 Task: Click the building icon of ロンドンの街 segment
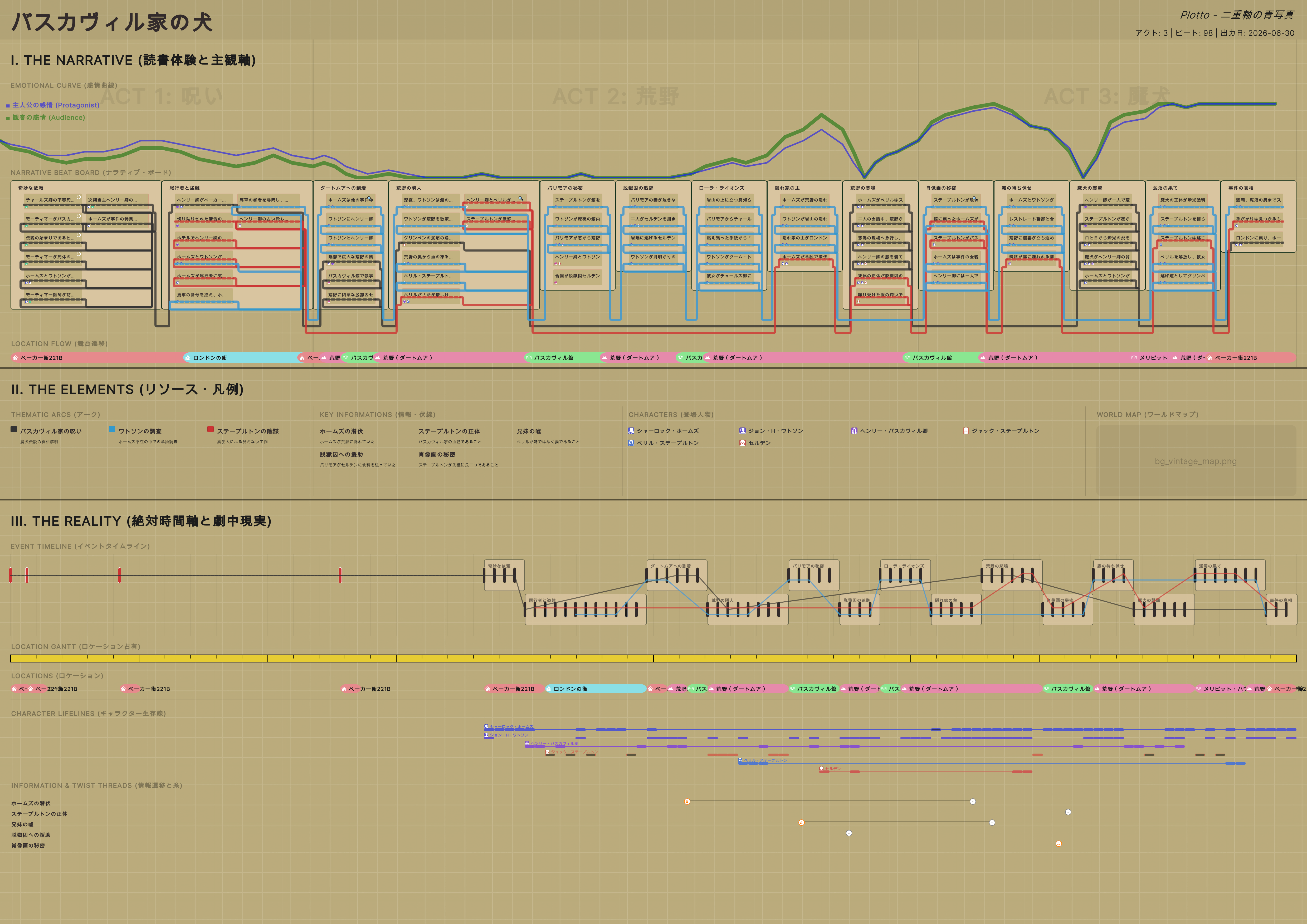point(187,358)
